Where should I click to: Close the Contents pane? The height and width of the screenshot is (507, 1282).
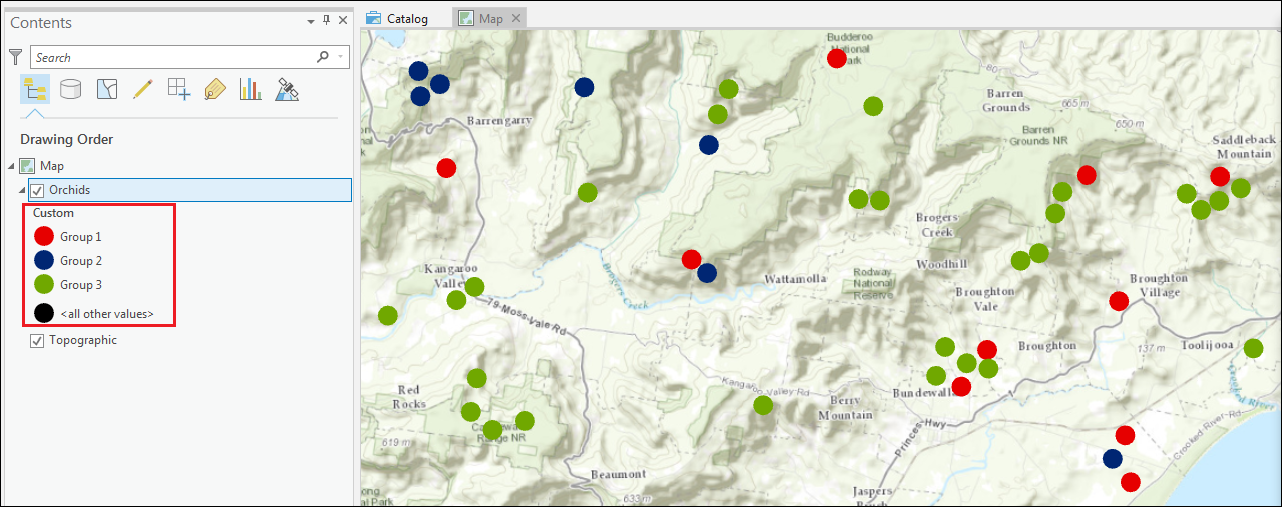[x=343, y=20]
